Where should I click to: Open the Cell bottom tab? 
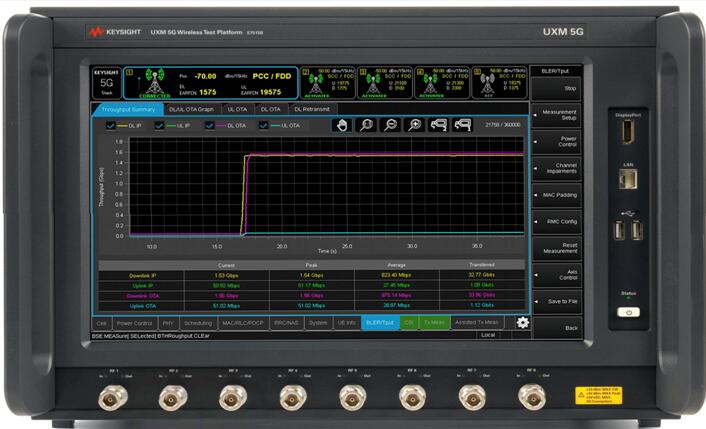point(101,323)
